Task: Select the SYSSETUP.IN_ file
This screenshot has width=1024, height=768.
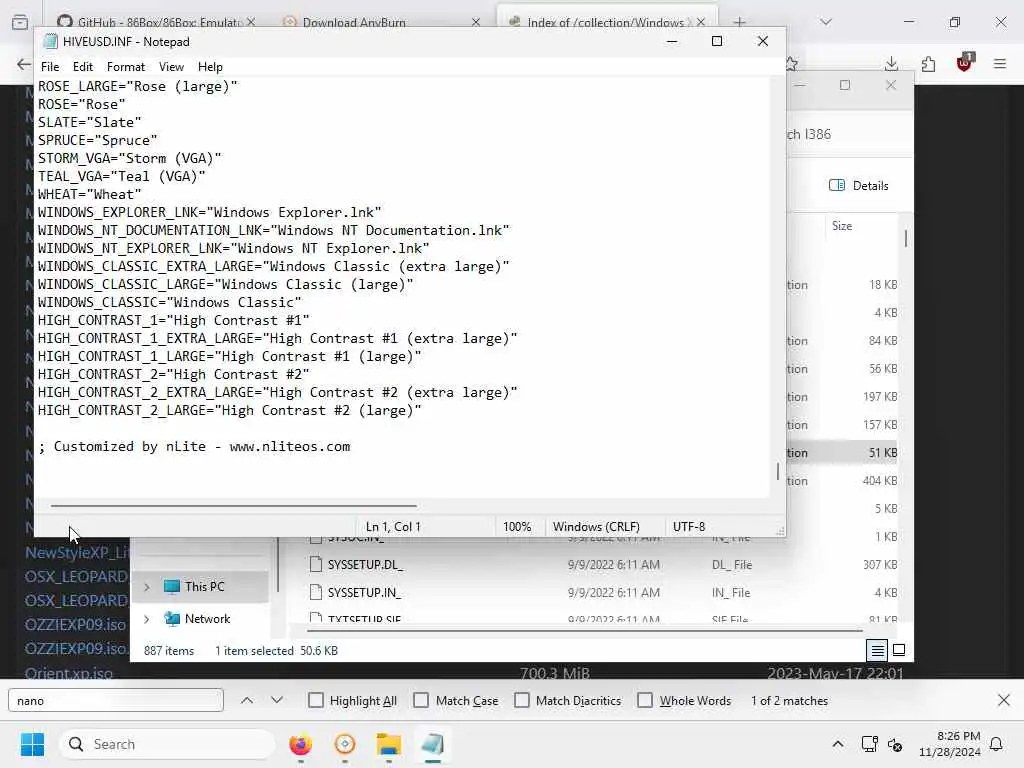Action: [x=364, y=593]
